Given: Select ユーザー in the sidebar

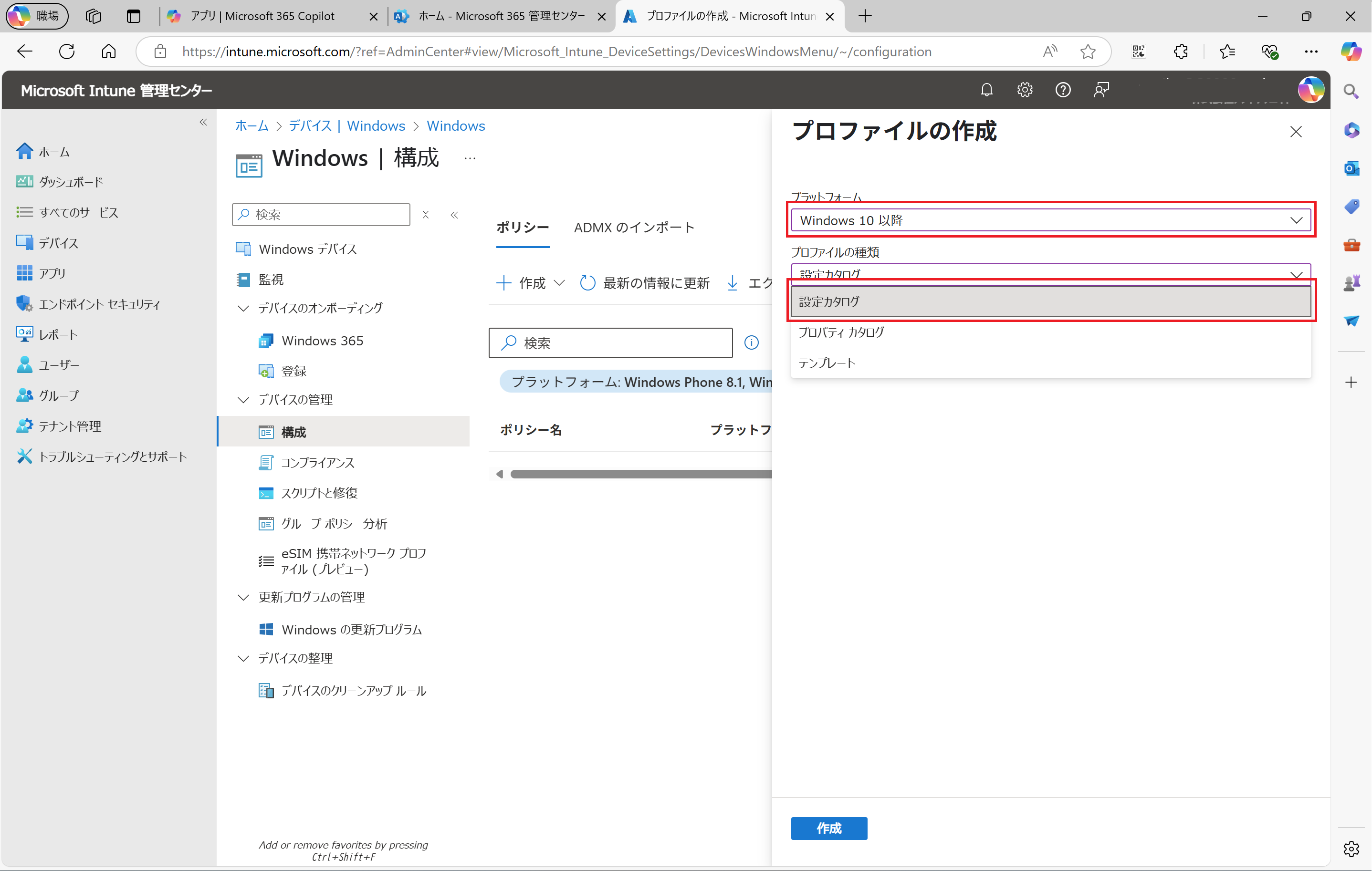Looking at the screenshot, I should coord(59,364).
